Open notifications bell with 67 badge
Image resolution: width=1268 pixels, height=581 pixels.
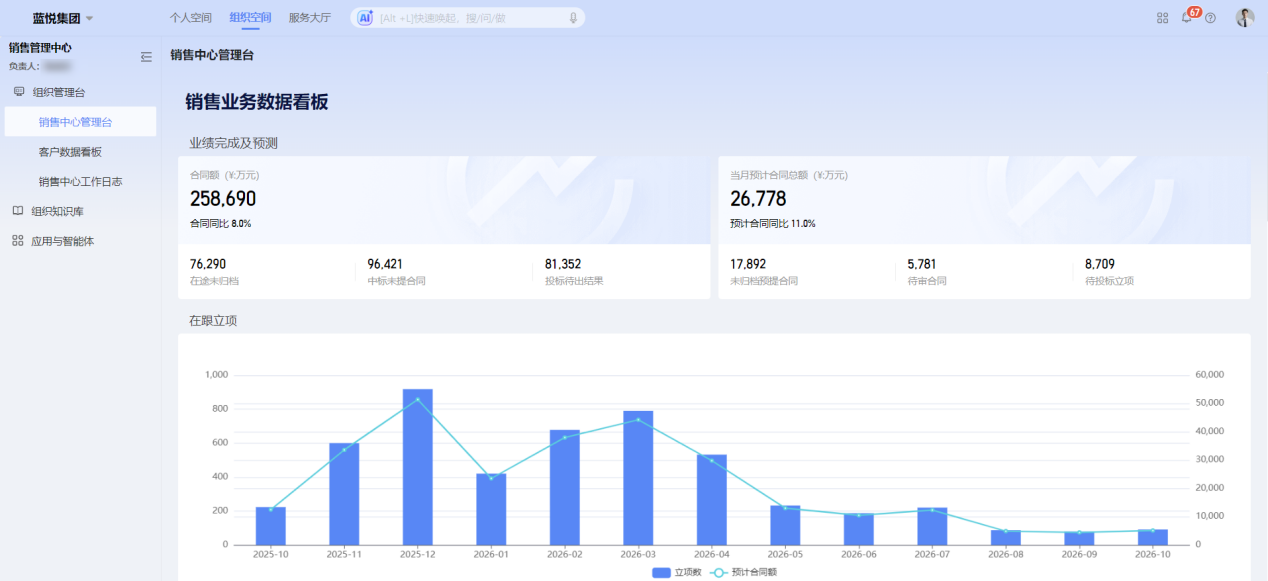click(1187, 17)
